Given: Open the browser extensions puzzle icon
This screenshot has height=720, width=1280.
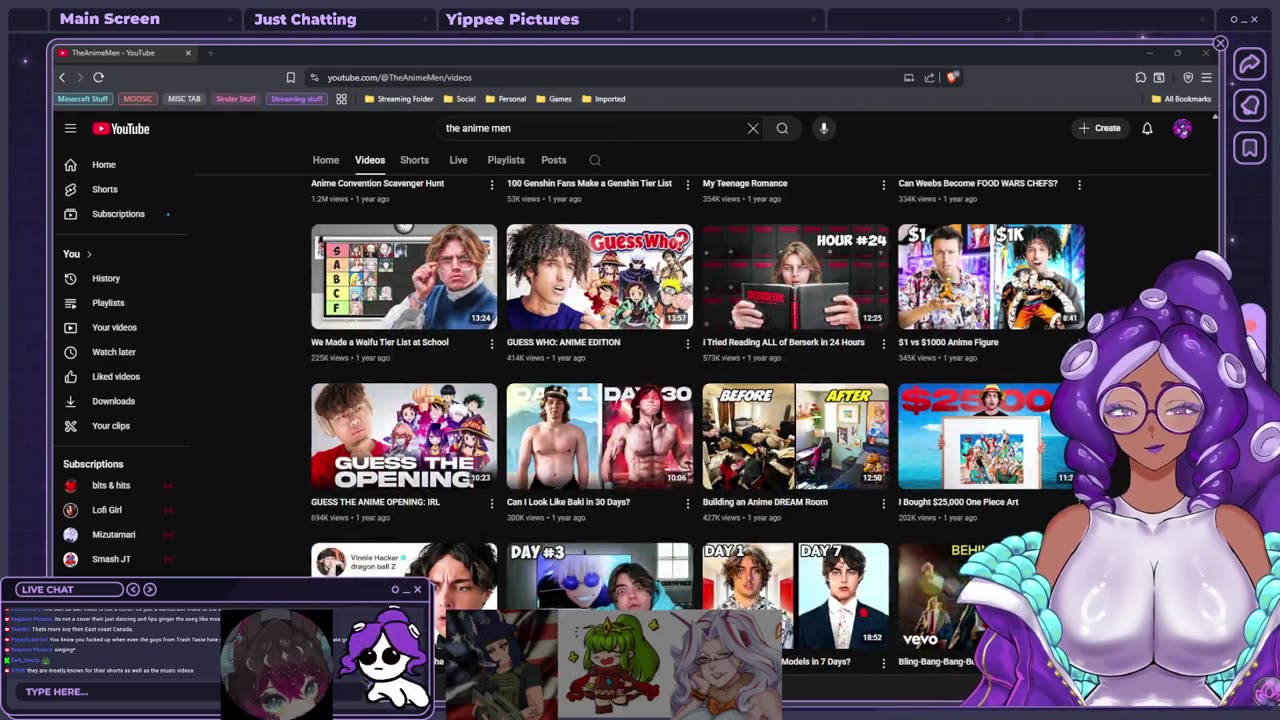Looking at the screenshot, I should click(x=1140, y=77).
